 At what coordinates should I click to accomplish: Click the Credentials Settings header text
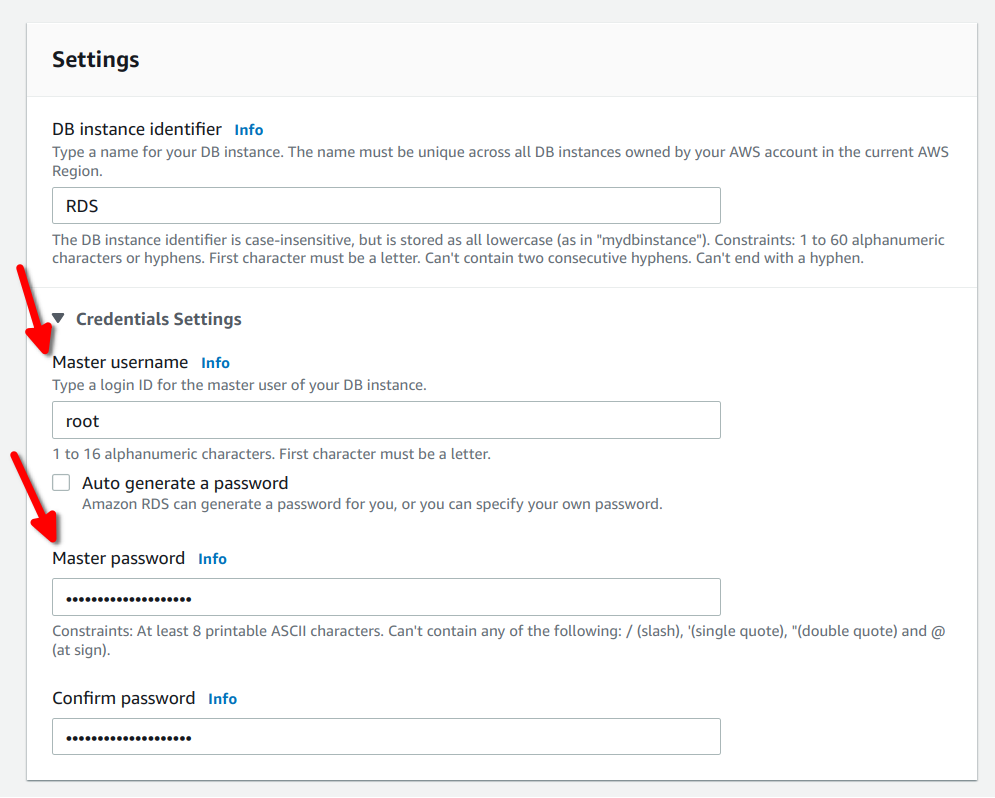point(157,318)
